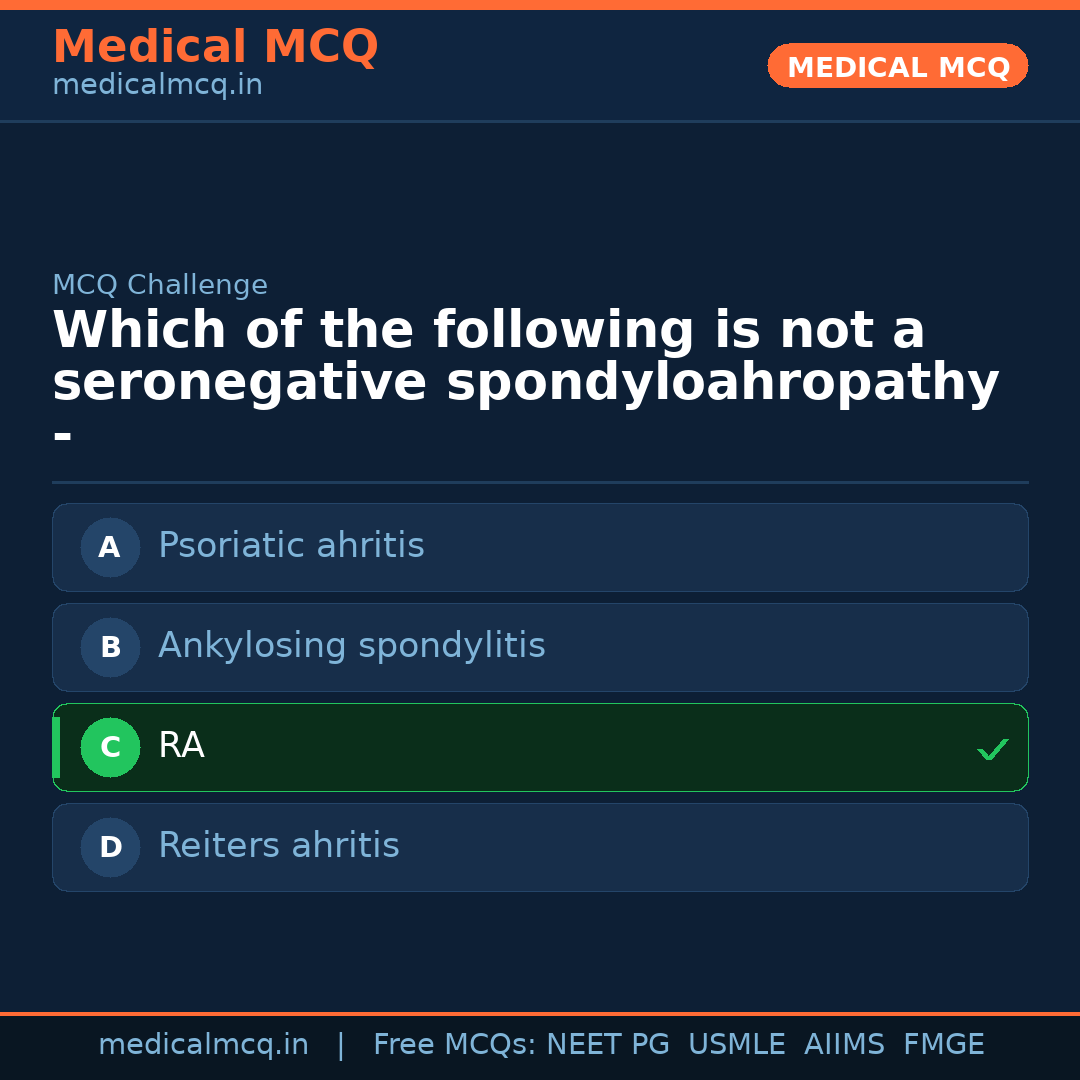Expand the highlighted RA answer card
Viewport: 1080px width, 1080px height.
(x=540, y=747)
